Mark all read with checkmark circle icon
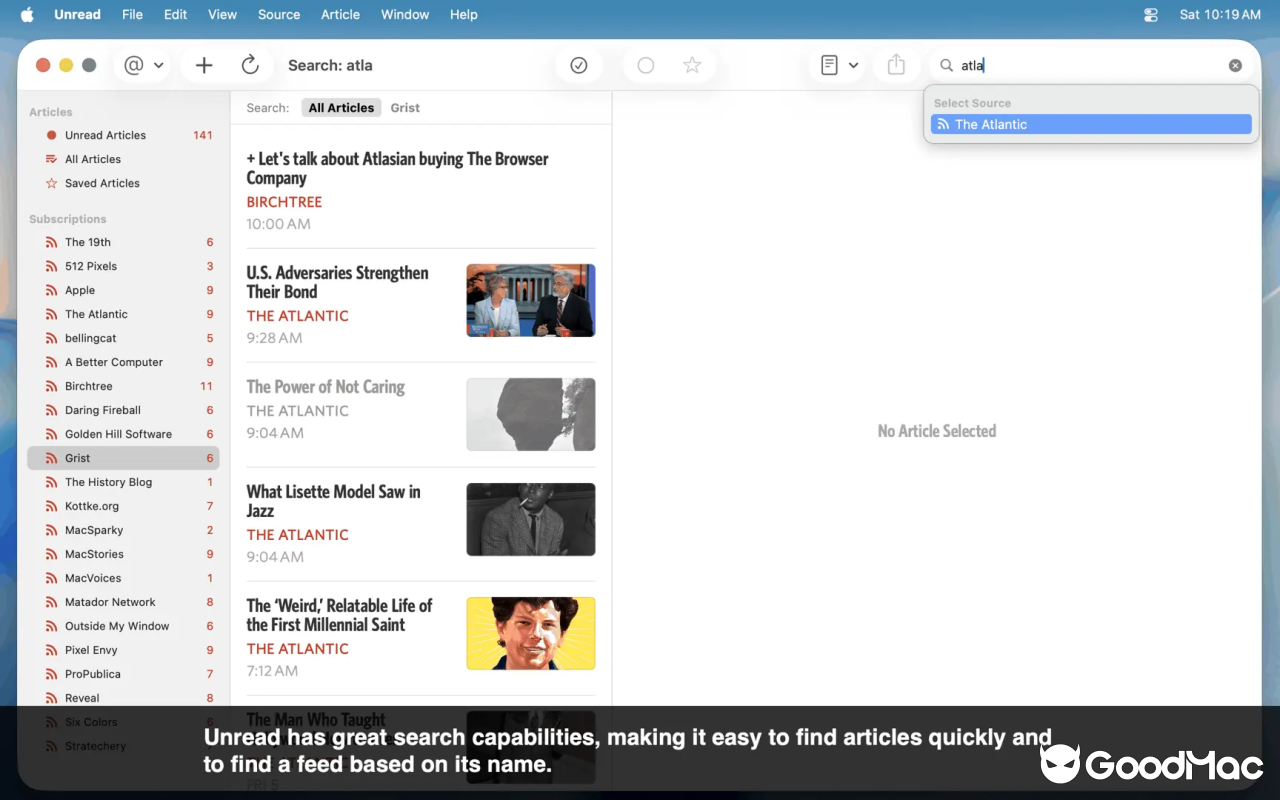The height and width of the screenshot is (800, 1280). pyautogui.click(x=579, y=65)
